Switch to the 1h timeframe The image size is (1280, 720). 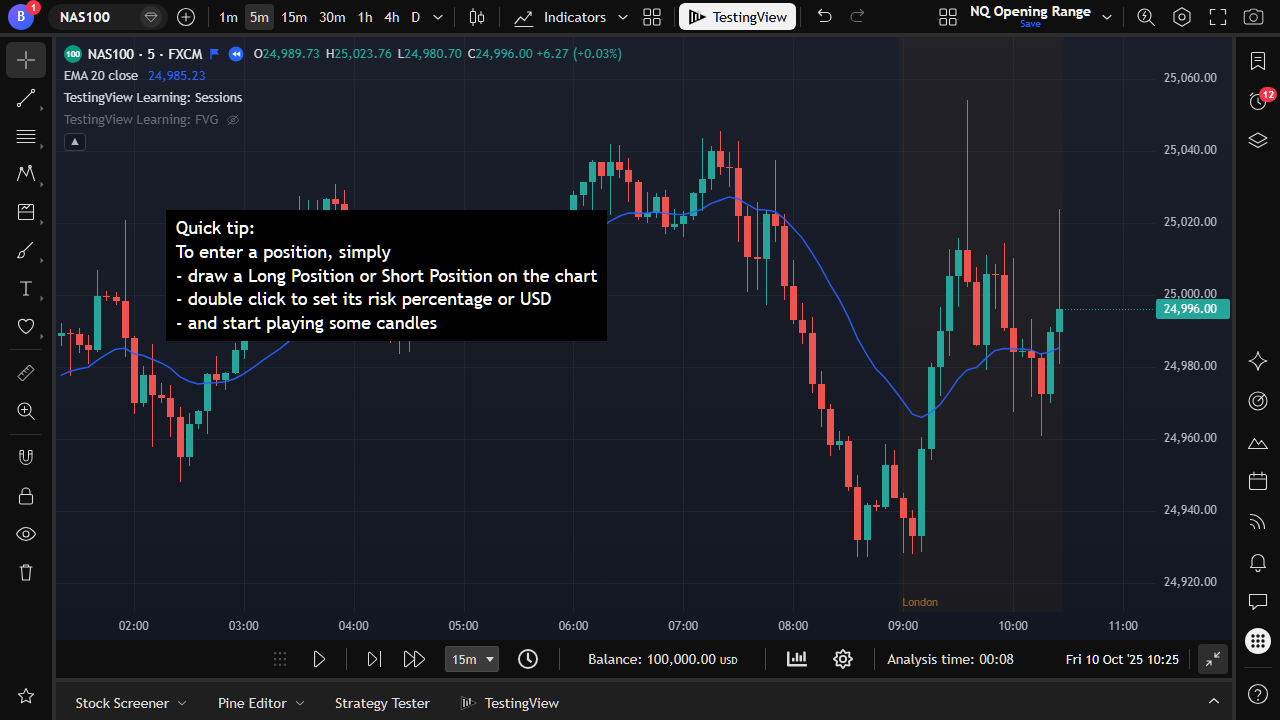pos(365,17)
